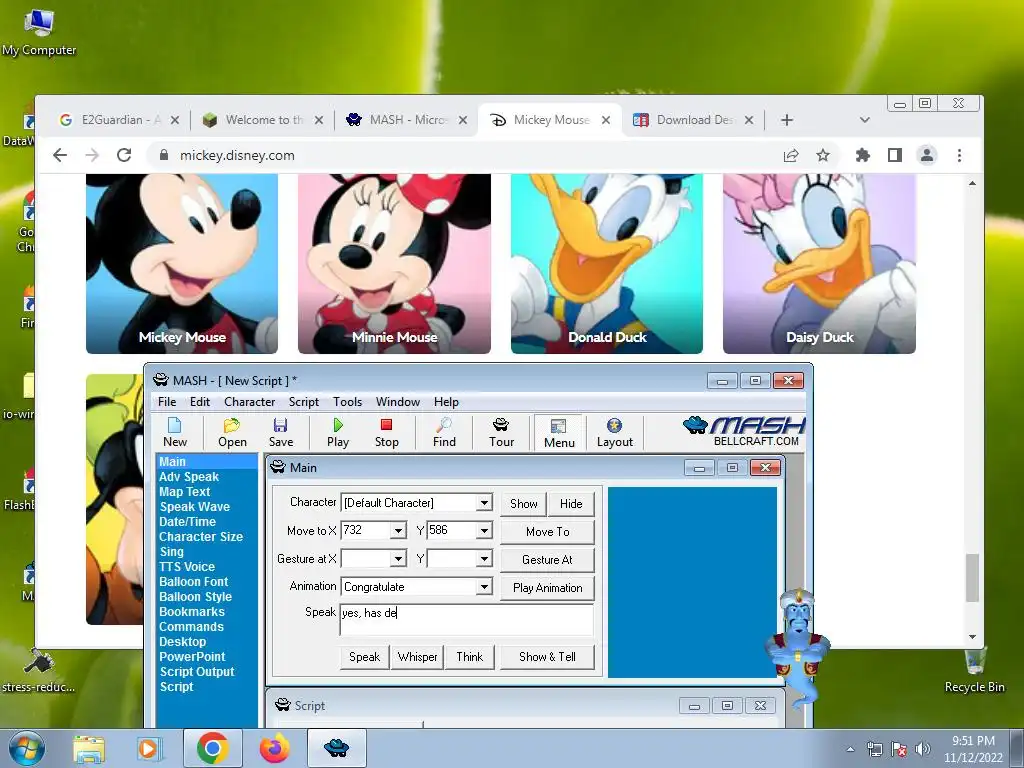The width and height of the screenshot is (1024, 768).
Task: Open the File menu in MASH
Action: coord(167,402)
